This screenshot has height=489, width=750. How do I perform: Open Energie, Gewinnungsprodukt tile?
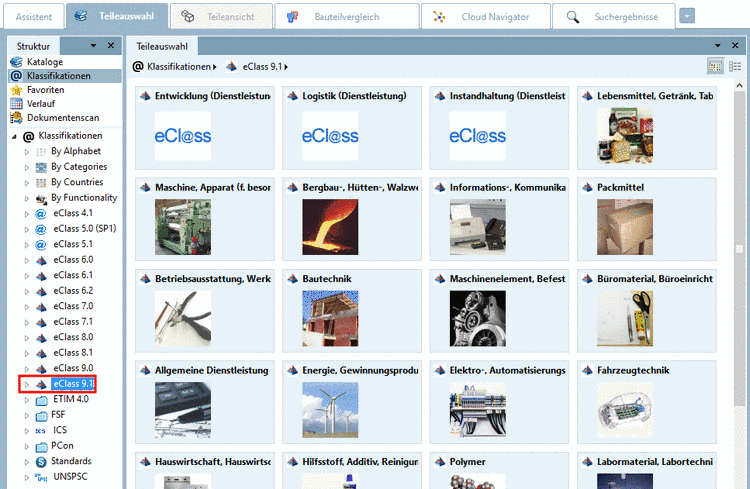tap(352, 402)
